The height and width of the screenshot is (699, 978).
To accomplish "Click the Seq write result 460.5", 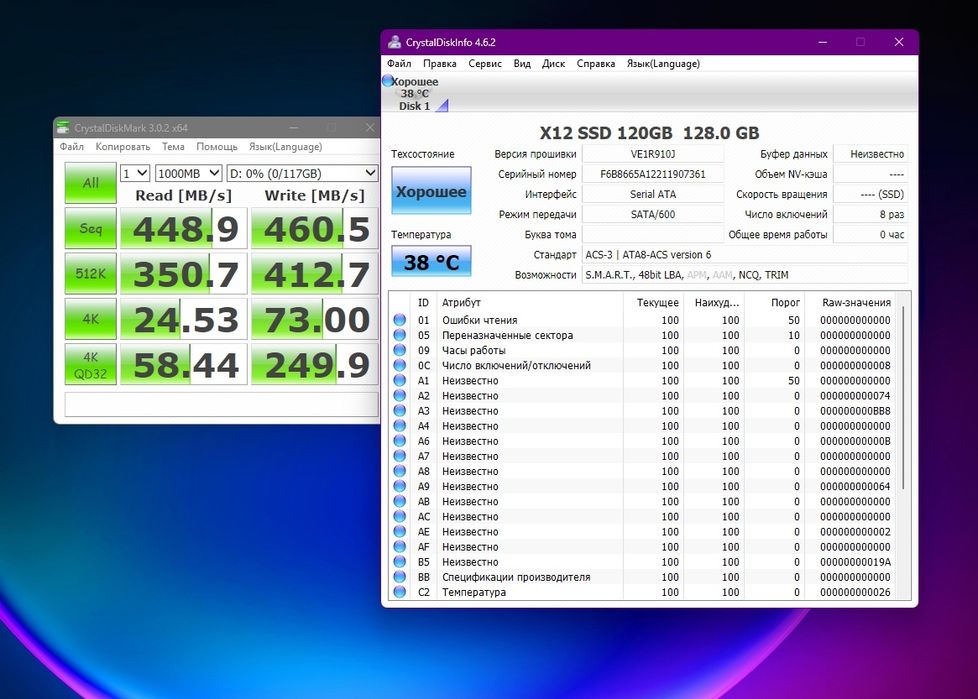I will click(x=315, y=229).
